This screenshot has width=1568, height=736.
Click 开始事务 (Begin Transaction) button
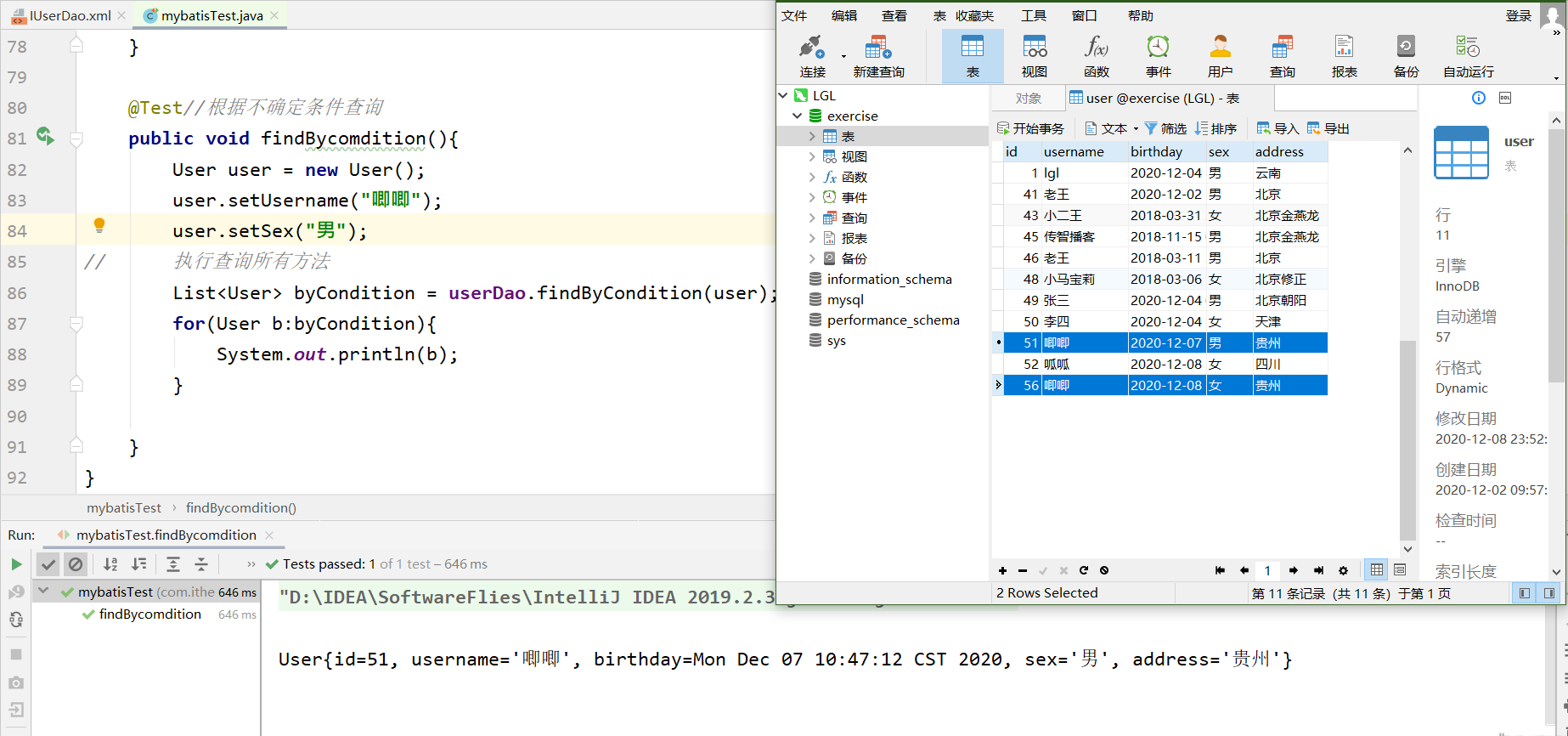1030,128
